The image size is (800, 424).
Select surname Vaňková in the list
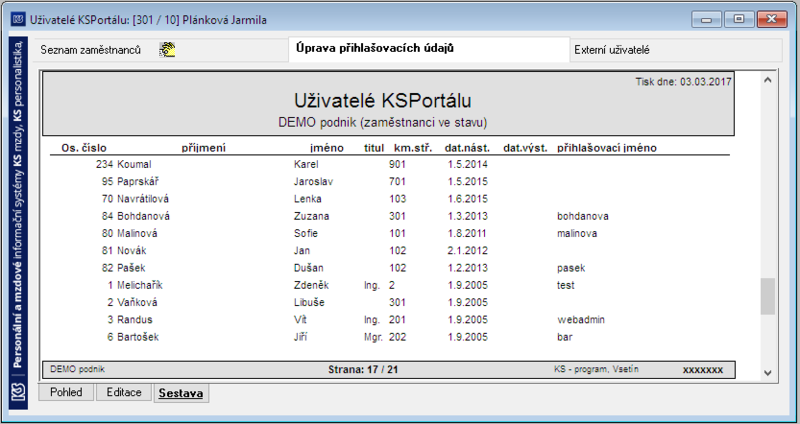137,303
